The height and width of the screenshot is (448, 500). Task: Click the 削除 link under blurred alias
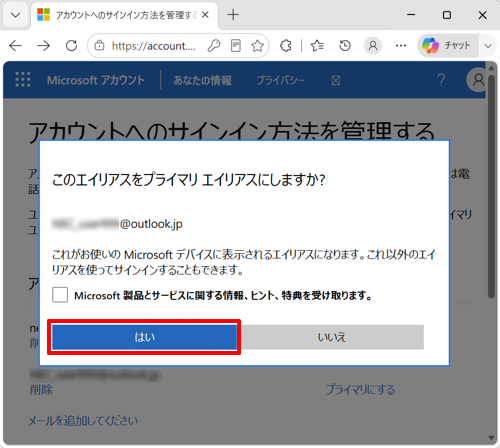click(41, 390)
